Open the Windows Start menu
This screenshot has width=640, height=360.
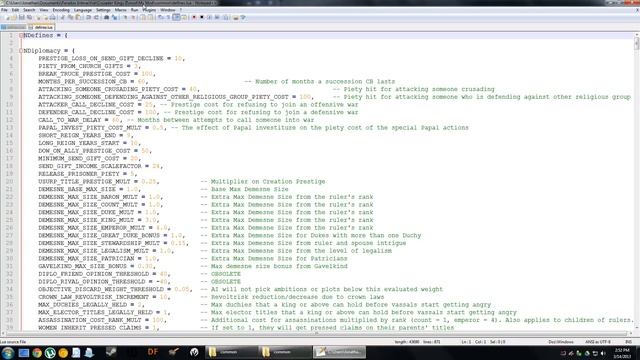8,353
